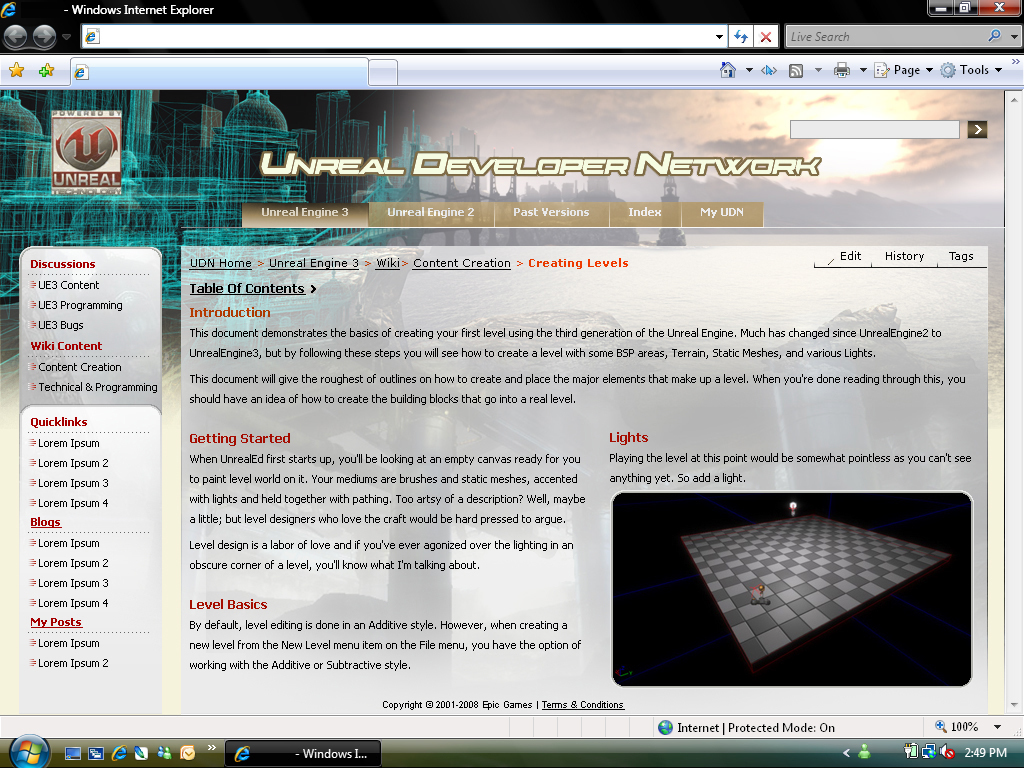This screenshot has height=768, width=1024.
Task: Click the page scrollbar up arrow
Action: click(x=1014, y=100)
